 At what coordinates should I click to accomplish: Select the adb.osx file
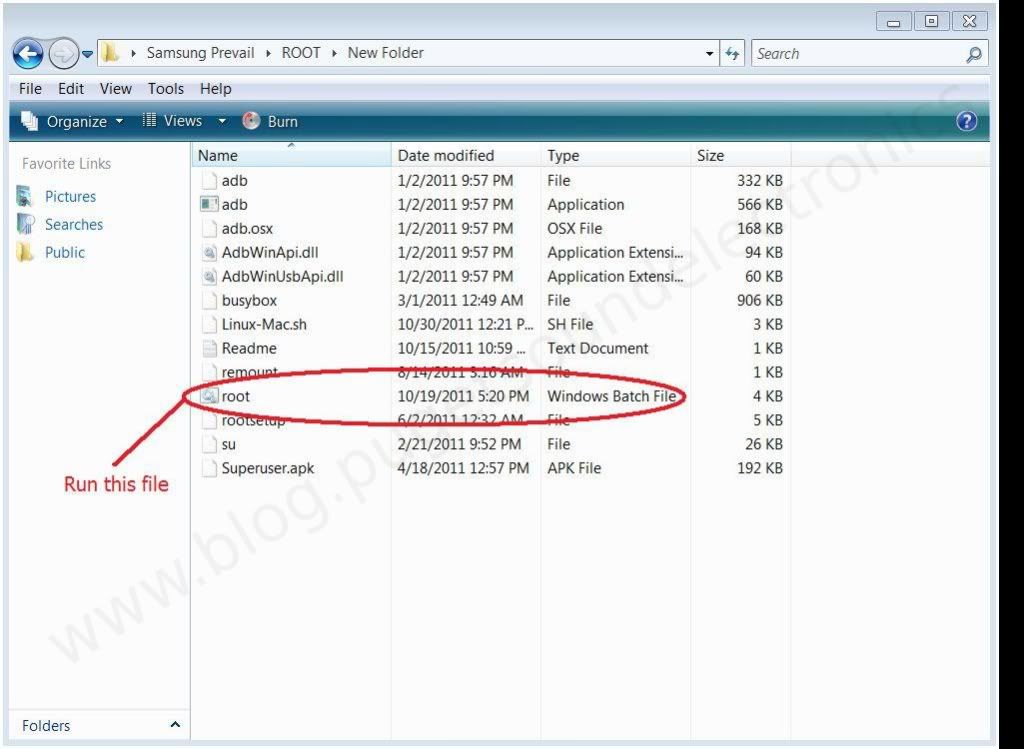coord(247,229)
